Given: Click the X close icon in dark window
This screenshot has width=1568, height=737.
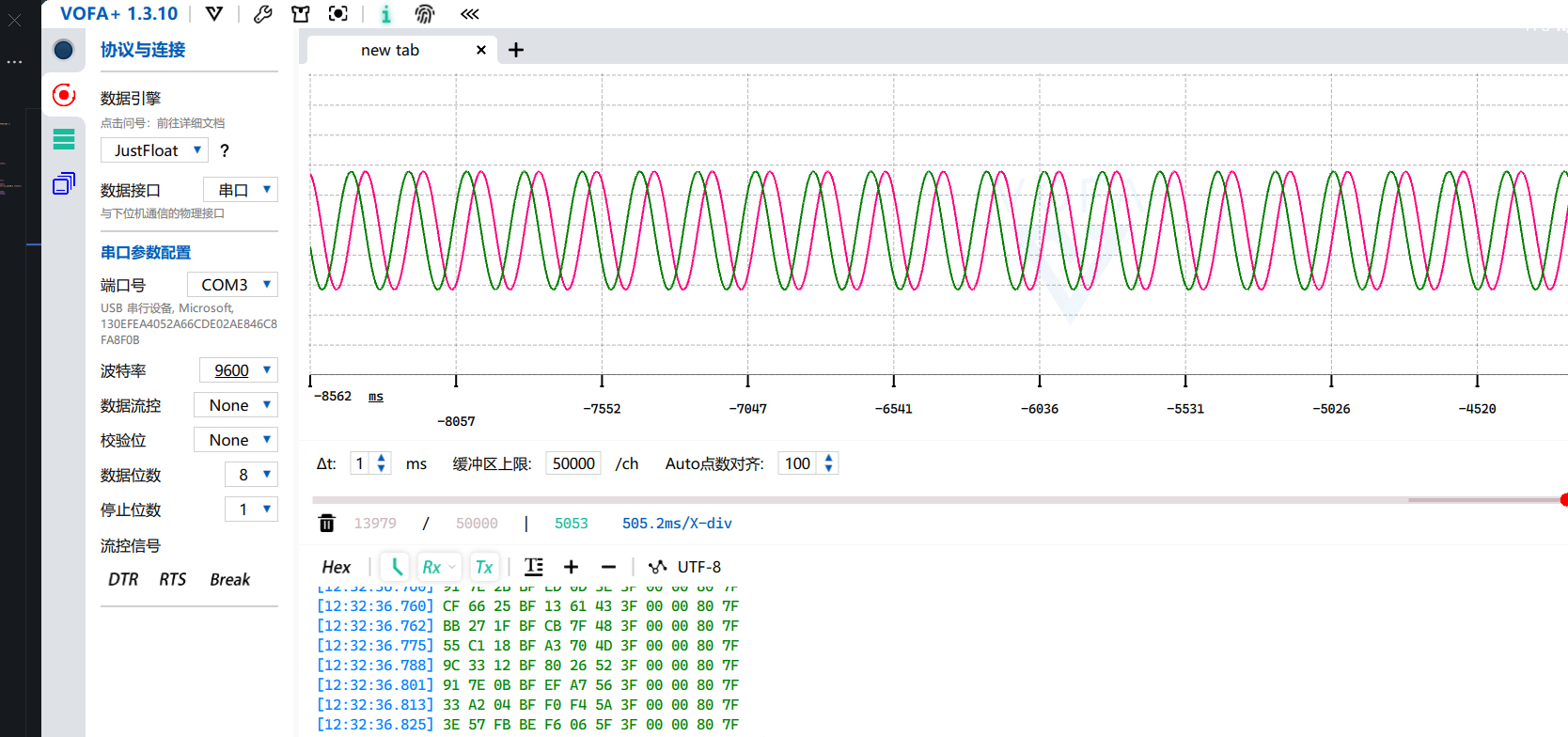Looking at the screenshot, I should point(14,19).
